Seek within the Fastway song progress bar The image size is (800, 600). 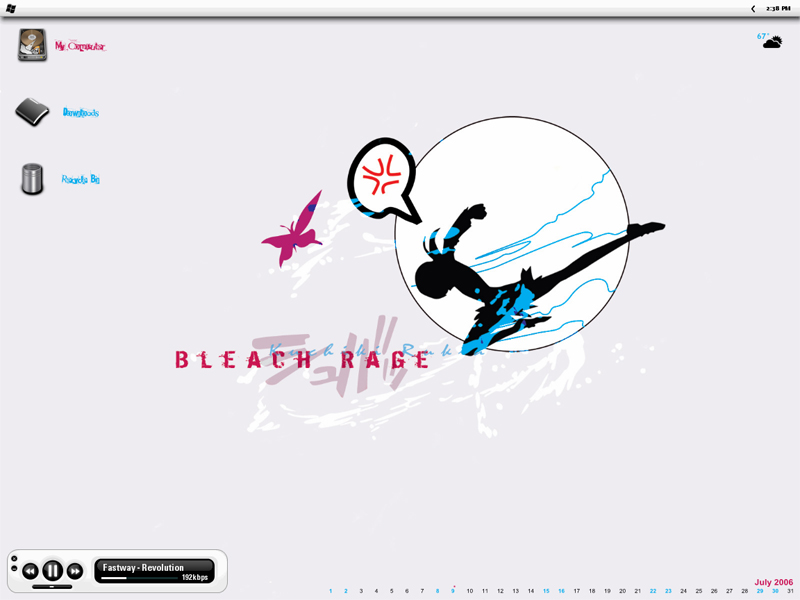point(139,578)
